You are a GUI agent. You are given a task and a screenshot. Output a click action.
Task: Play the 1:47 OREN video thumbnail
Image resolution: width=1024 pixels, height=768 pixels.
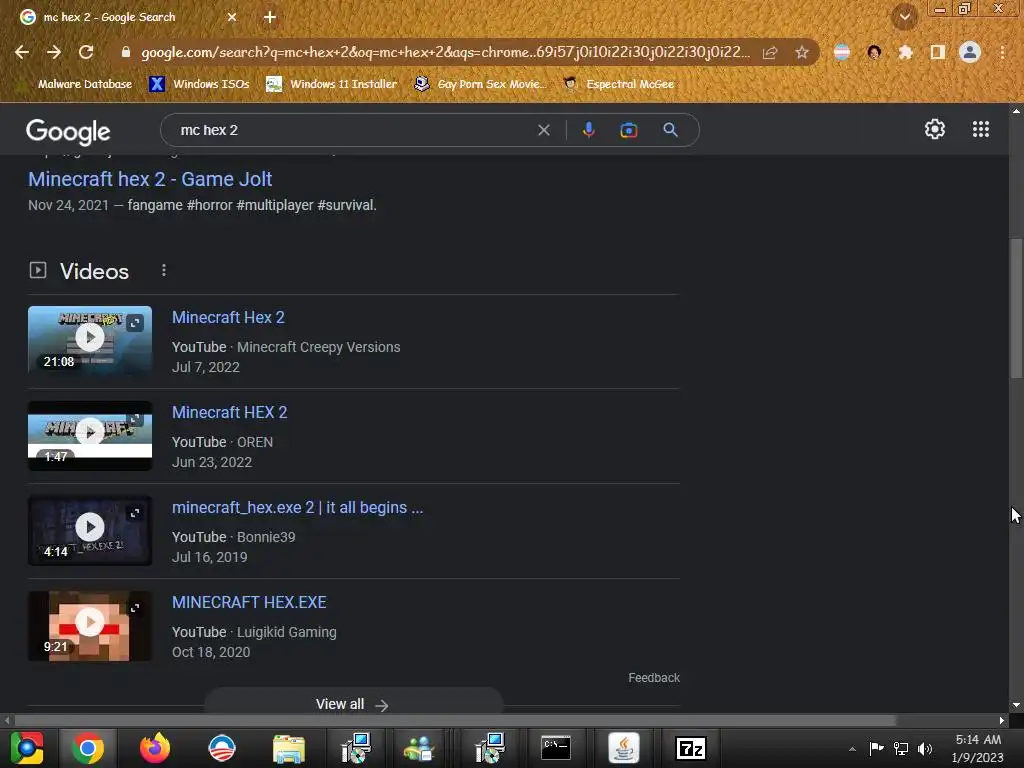(90, 435)
